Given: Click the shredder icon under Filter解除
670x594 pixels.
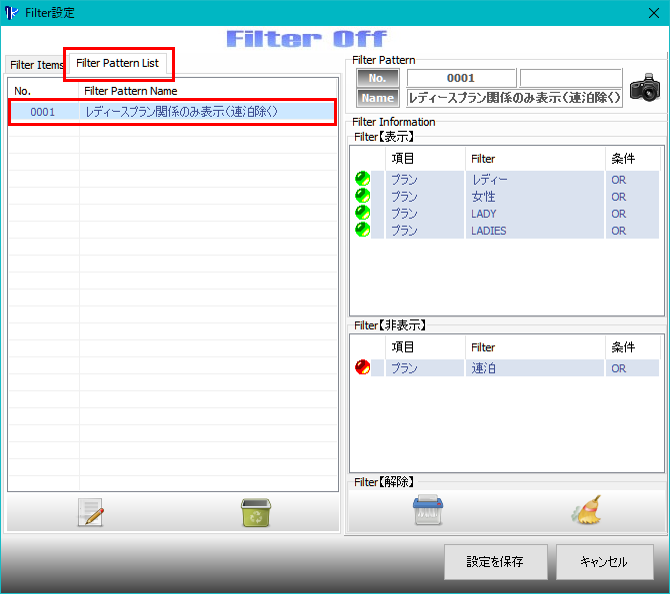Looking at the screenshot, I should 428,511.
